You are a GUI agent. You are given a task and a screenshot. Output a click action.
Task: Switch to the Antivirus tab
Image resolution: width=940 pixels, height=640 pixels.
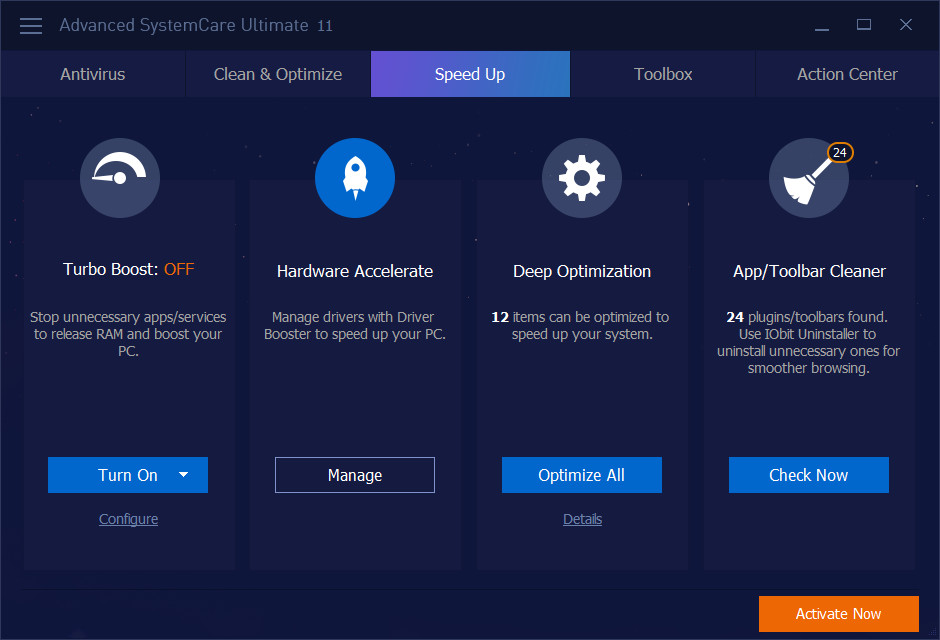tap(93, 74)
